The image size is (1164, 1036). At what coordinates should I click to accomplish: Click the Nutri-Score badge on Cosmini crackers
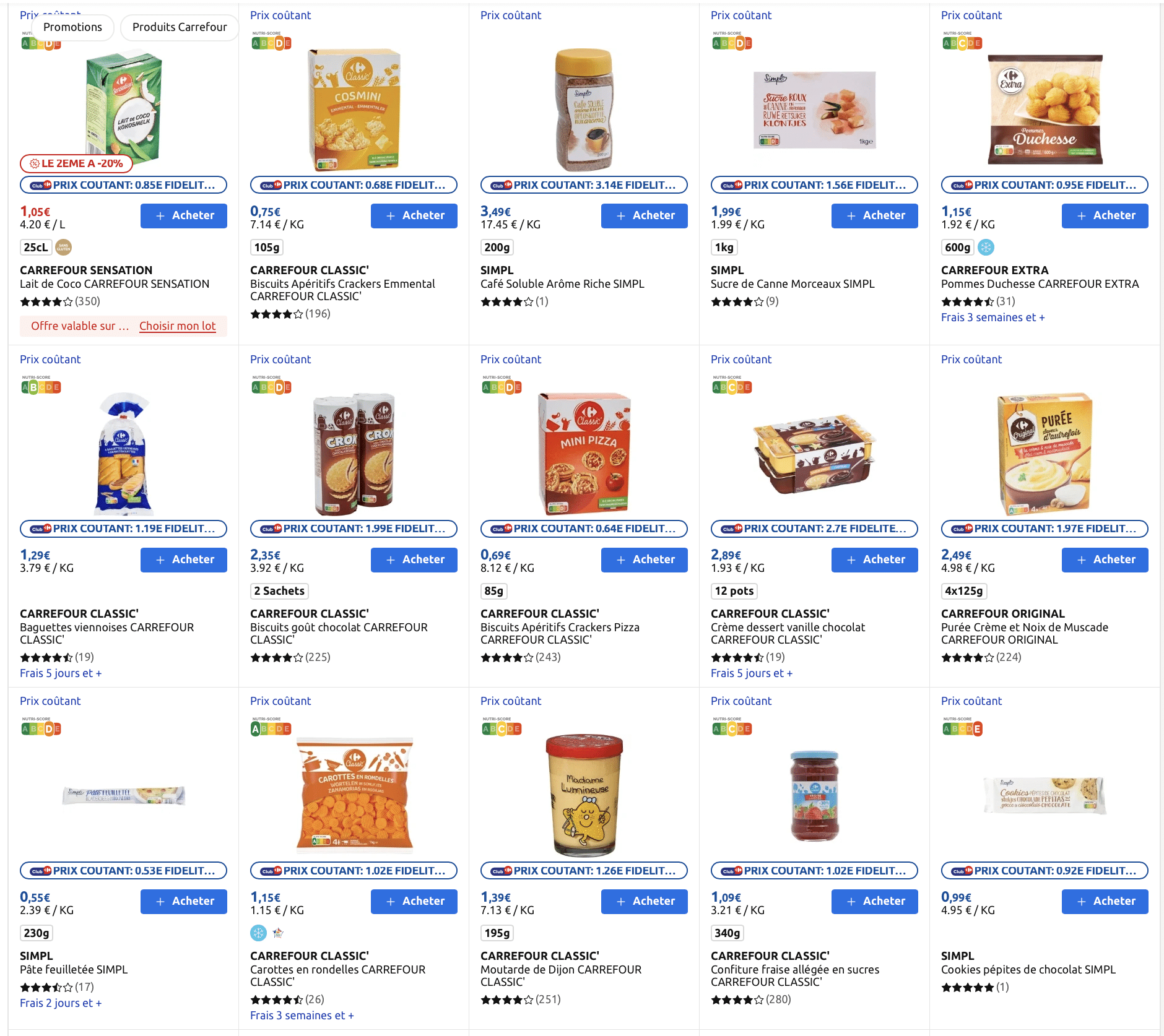click(271, 42)
